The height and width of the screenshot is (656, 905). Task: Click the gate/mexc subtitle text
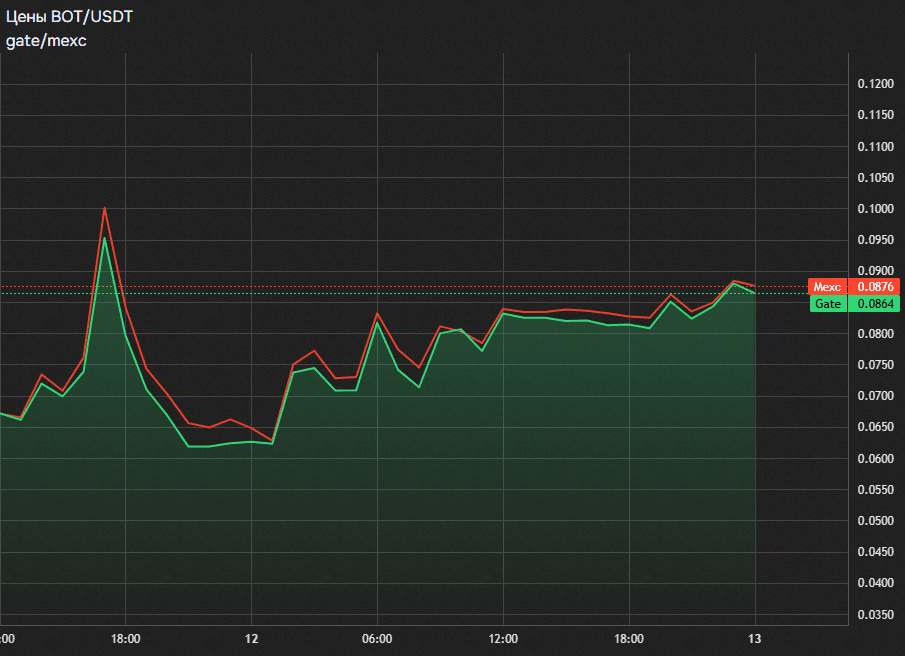[46, 40]
